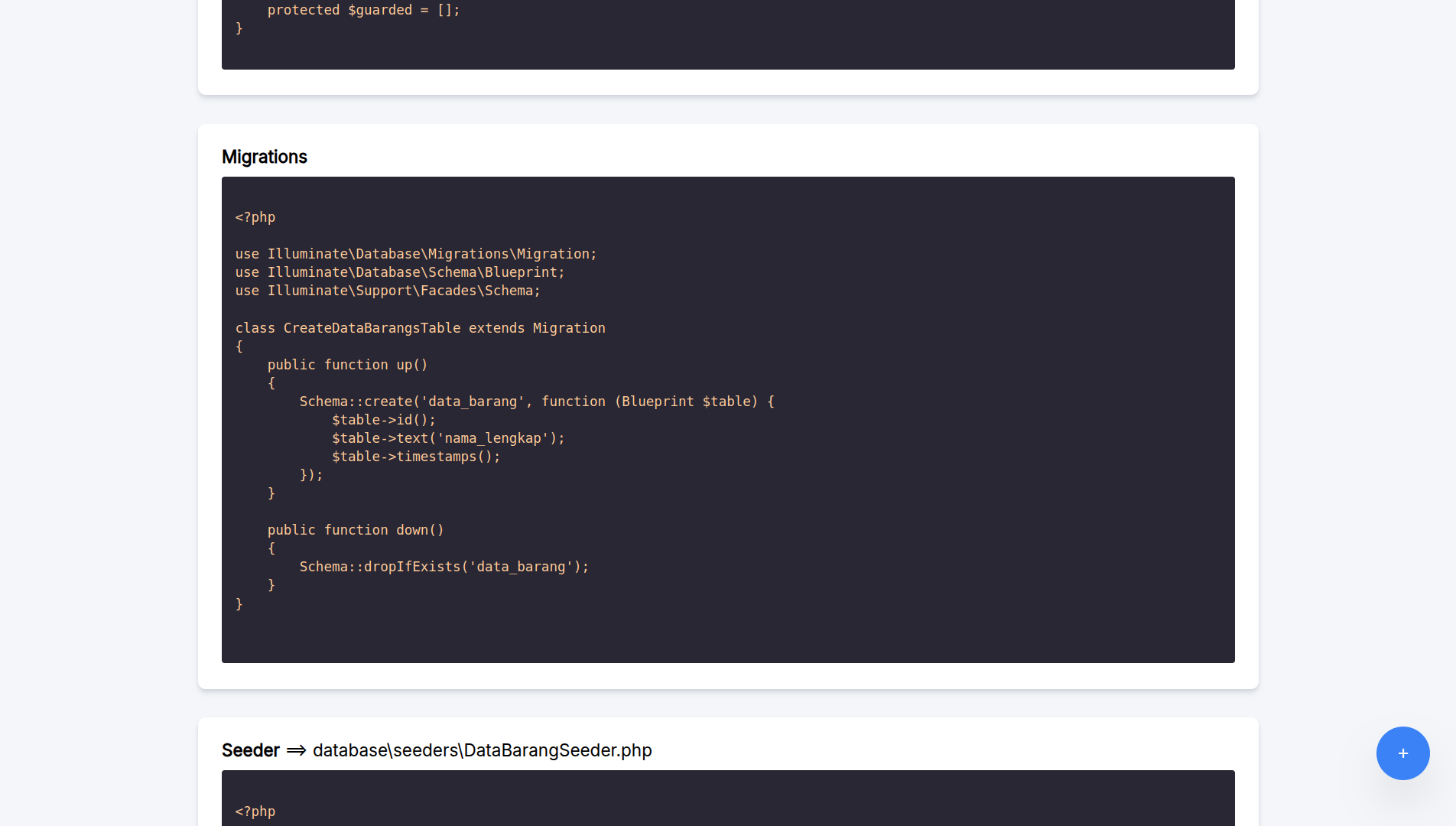Click the $table->text('nama_lengkap') line
Image resolution: width=1456 pixels, height=826 pixels.
click(447, 438)
